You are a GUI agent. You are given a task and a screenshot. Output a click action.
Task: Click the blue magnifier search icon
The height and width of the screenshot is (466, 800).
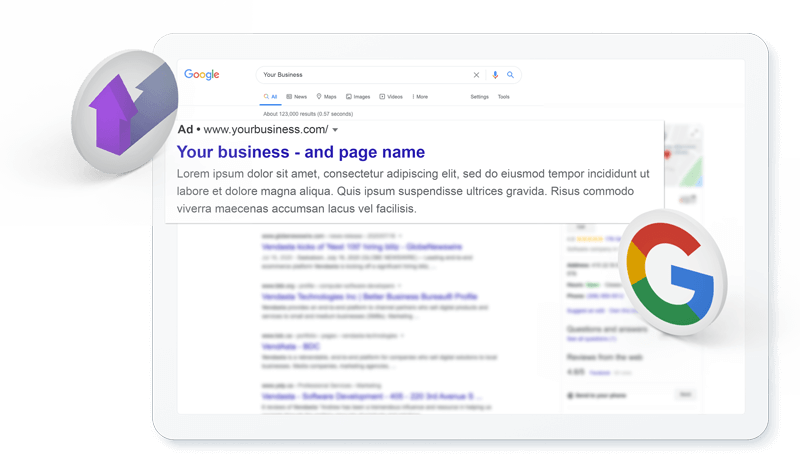click(x=510, y=75)
